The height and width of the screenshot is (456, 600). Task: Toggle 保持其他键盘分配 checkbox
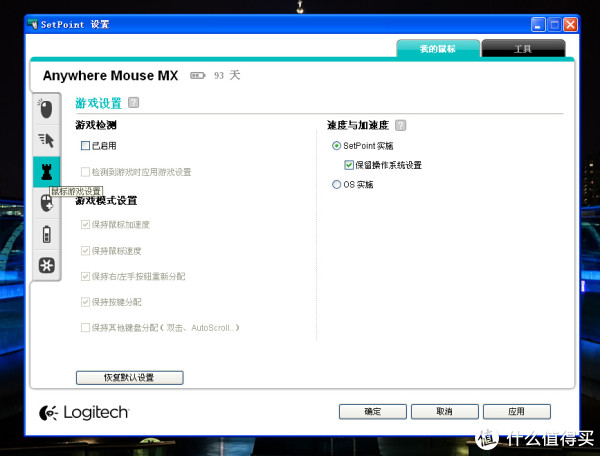pyautogui.click(x=85, y=328)
